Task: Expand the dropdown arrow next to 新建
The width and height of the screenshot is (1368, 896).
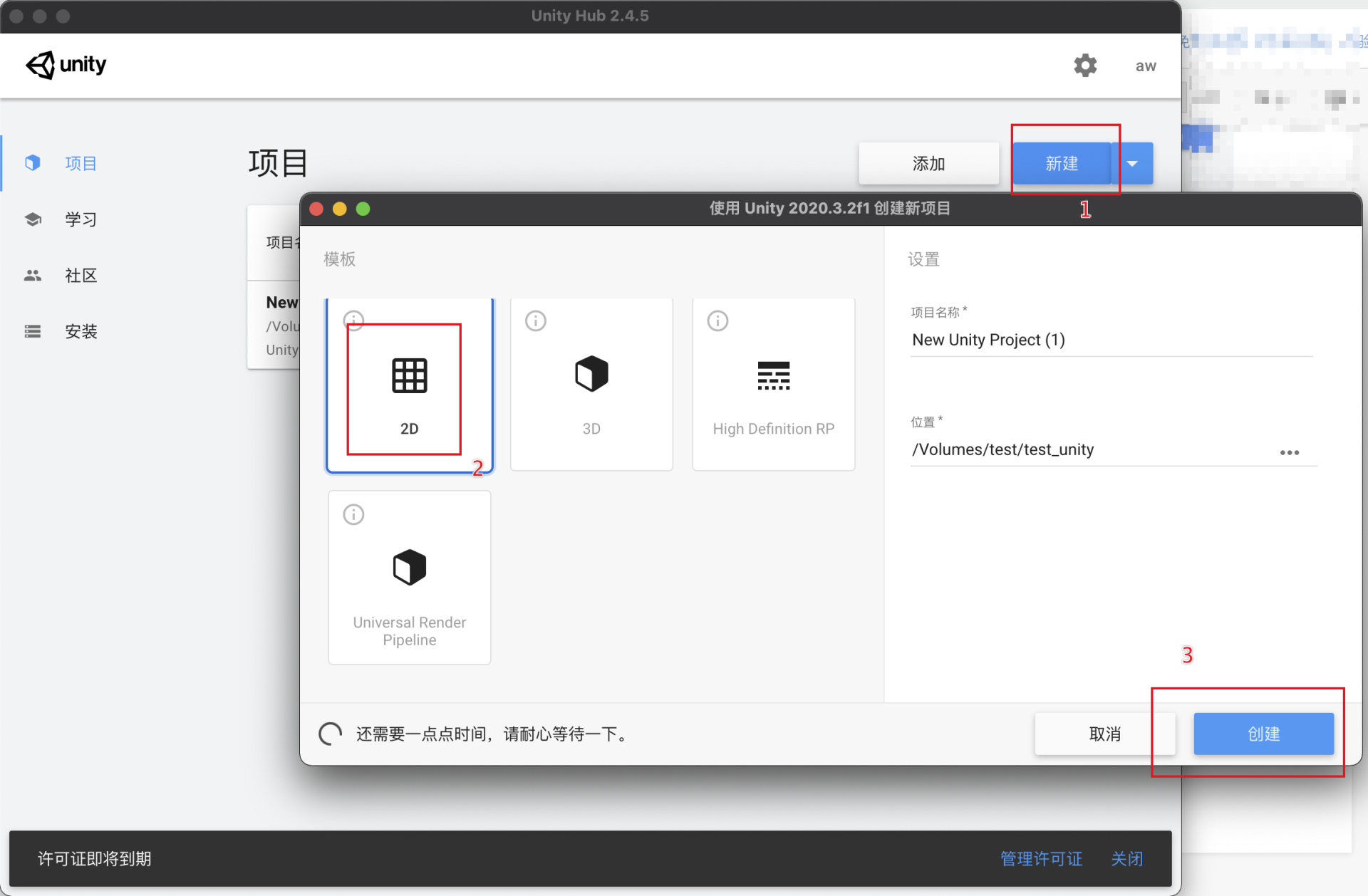Action: [1132, 163]
